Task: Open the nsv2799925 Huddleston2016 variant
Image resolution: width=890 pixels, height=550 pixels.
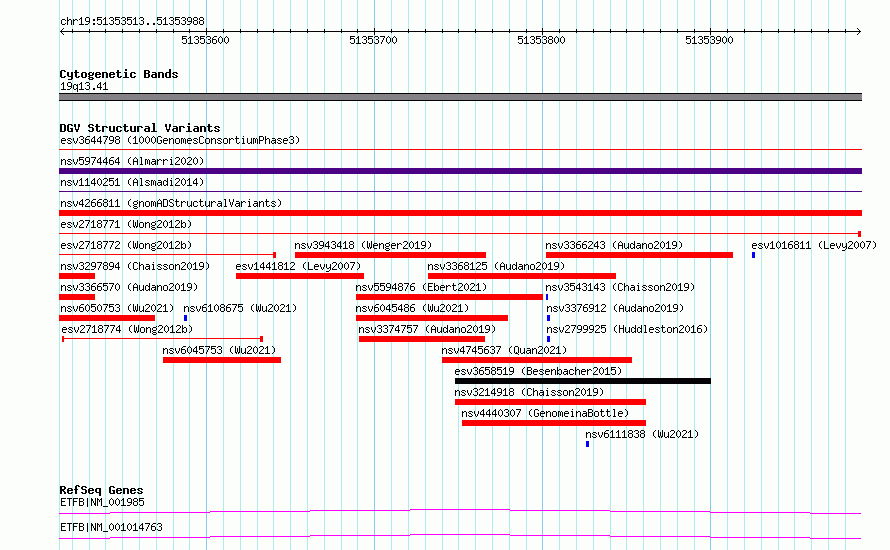Action: pos(548,339)
